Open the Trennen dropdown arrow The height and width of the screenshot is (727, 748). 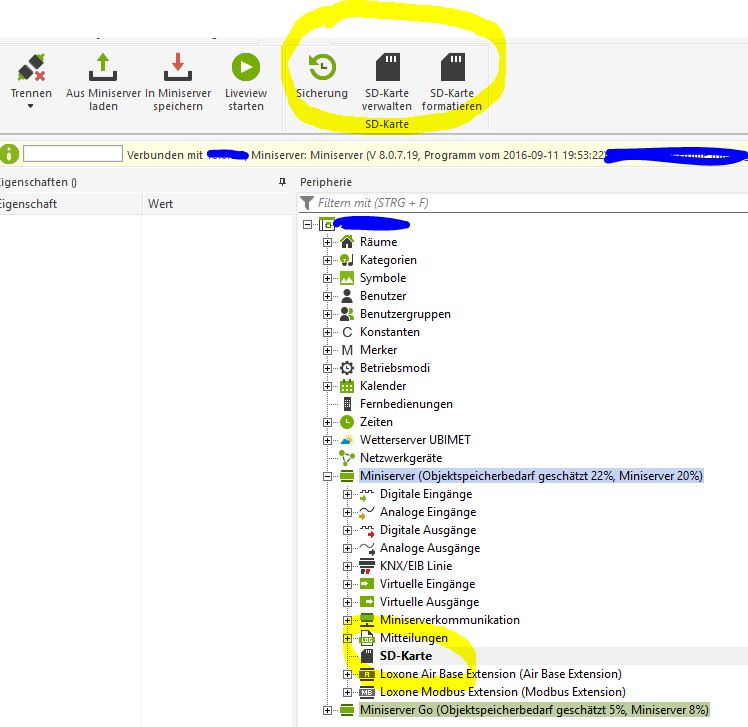point(30,106)
